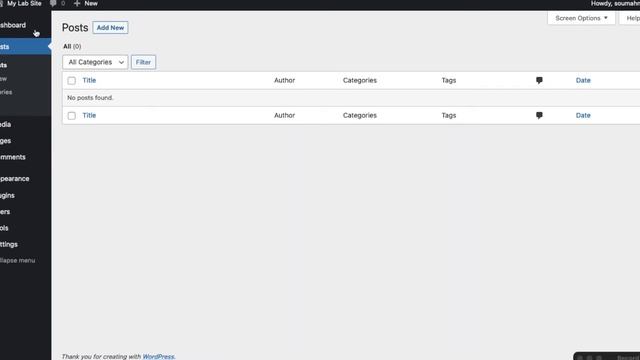Viewport: 640px width, 360px height.
Task: Open Users in the sidebar menu
Action: [x=5, y=212]
